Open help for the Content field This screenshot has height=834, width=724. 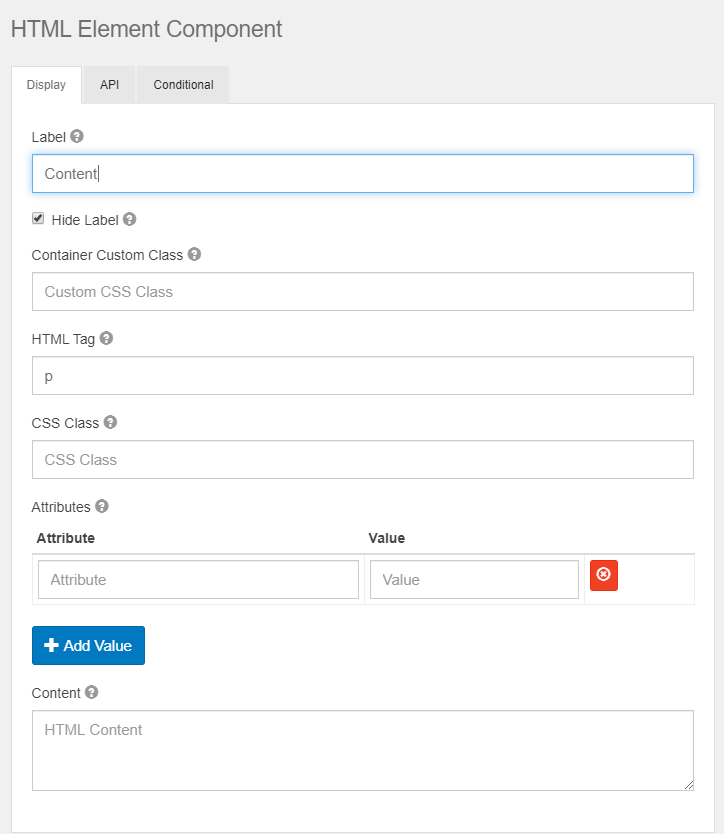[x=90, y=692]
